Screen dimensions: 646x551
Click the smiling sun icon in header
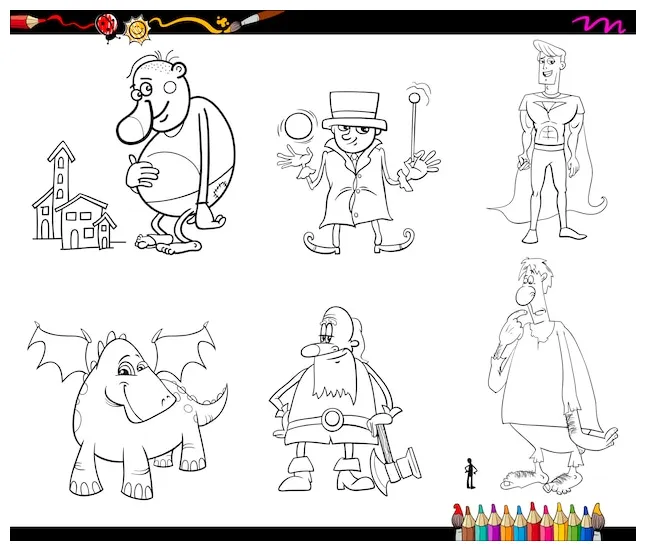point(137,30)
